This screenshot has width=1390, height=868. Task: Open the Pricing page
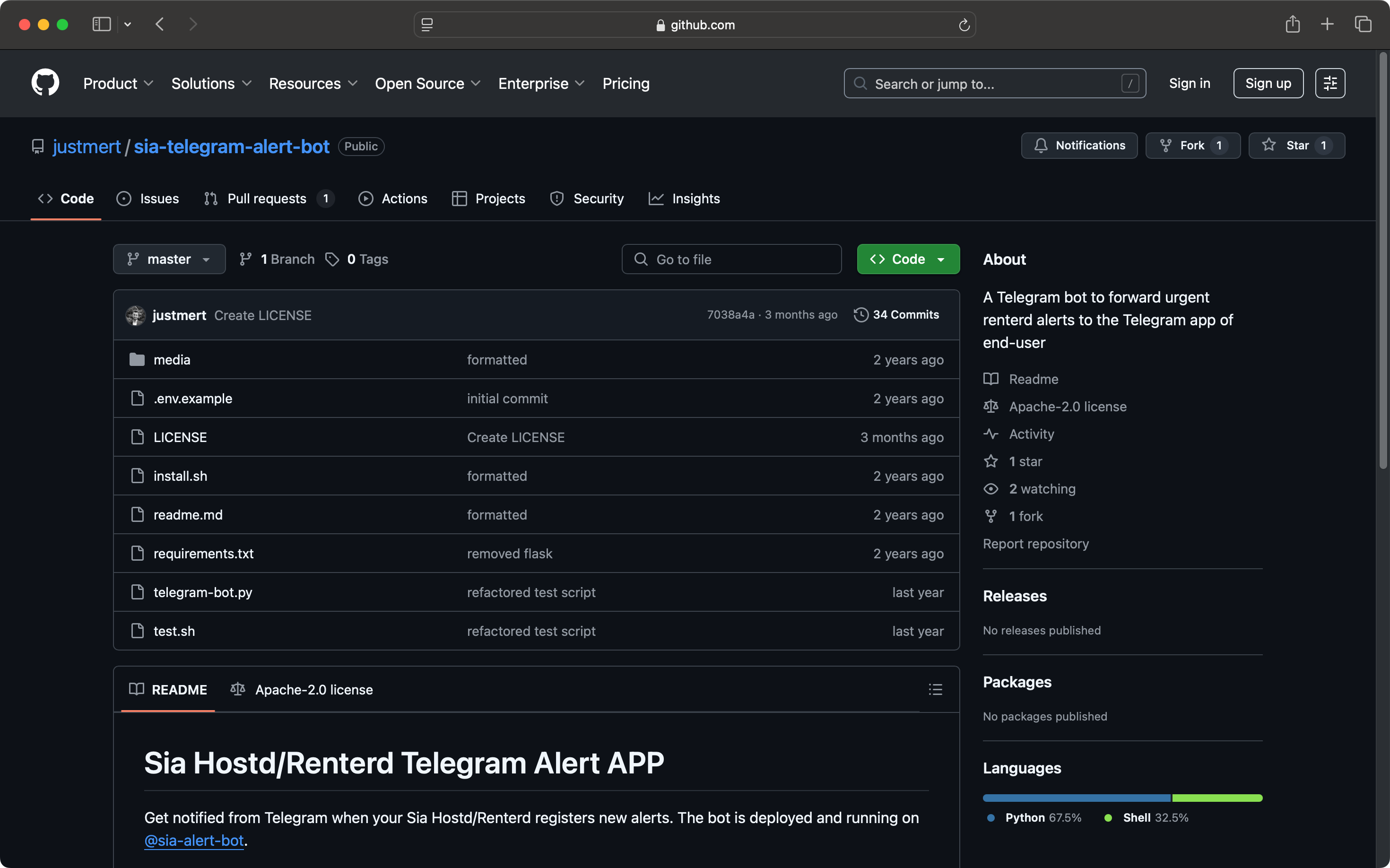pos(626,83)
